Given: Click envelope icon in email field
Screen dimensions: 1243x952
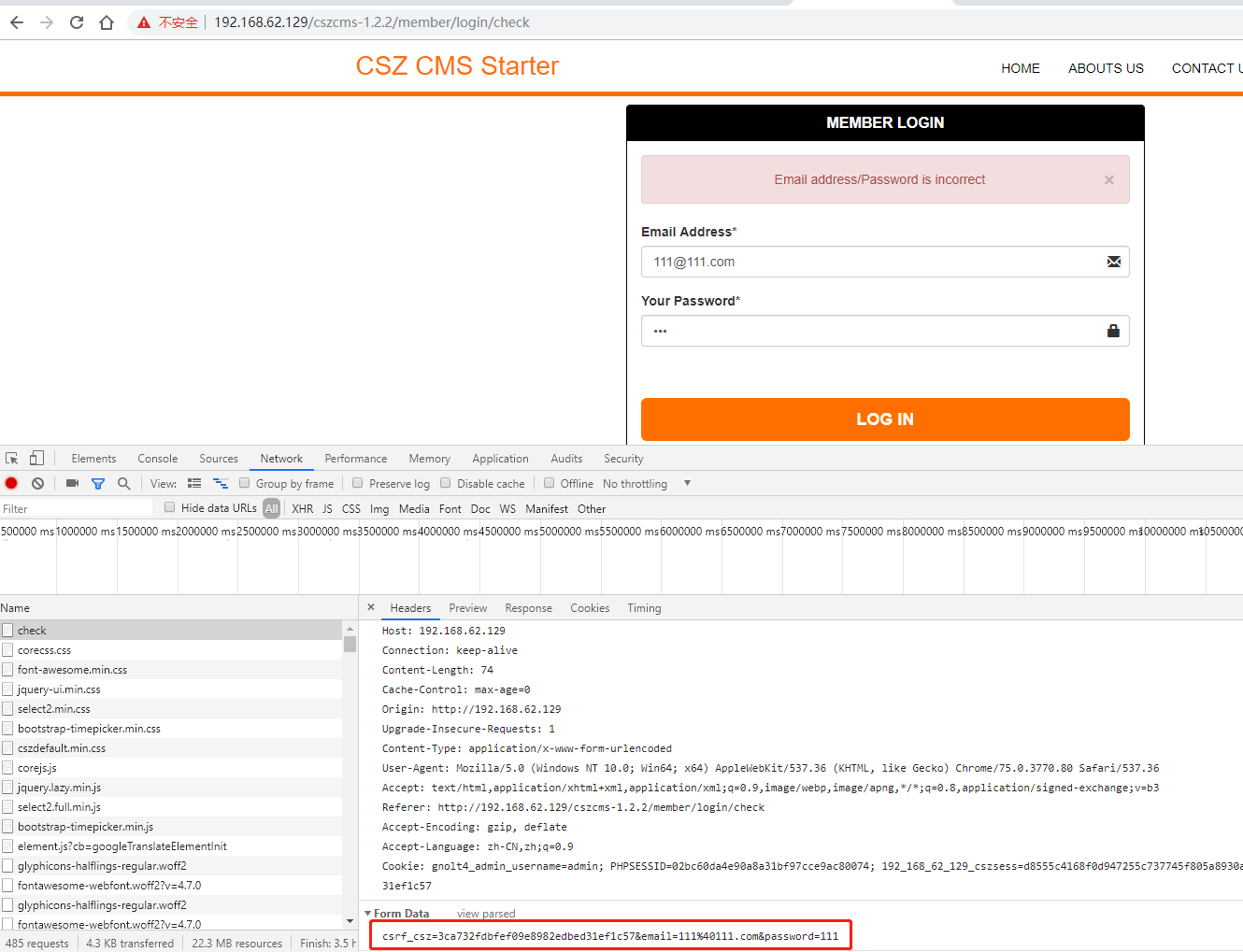Looking at the screenshot, I should point(1114,262).
